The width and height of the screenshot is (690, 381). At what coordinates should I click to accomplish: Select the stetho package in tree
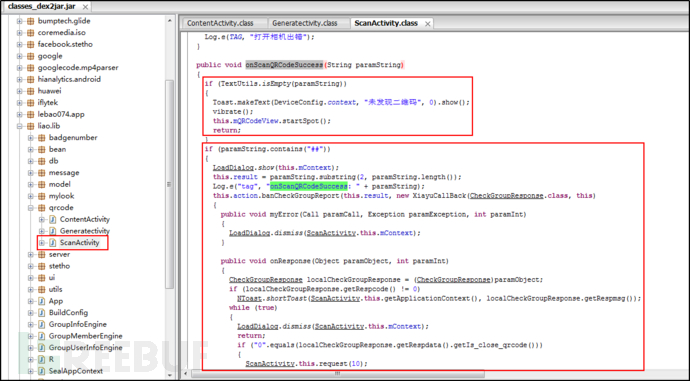click(59, 266)
